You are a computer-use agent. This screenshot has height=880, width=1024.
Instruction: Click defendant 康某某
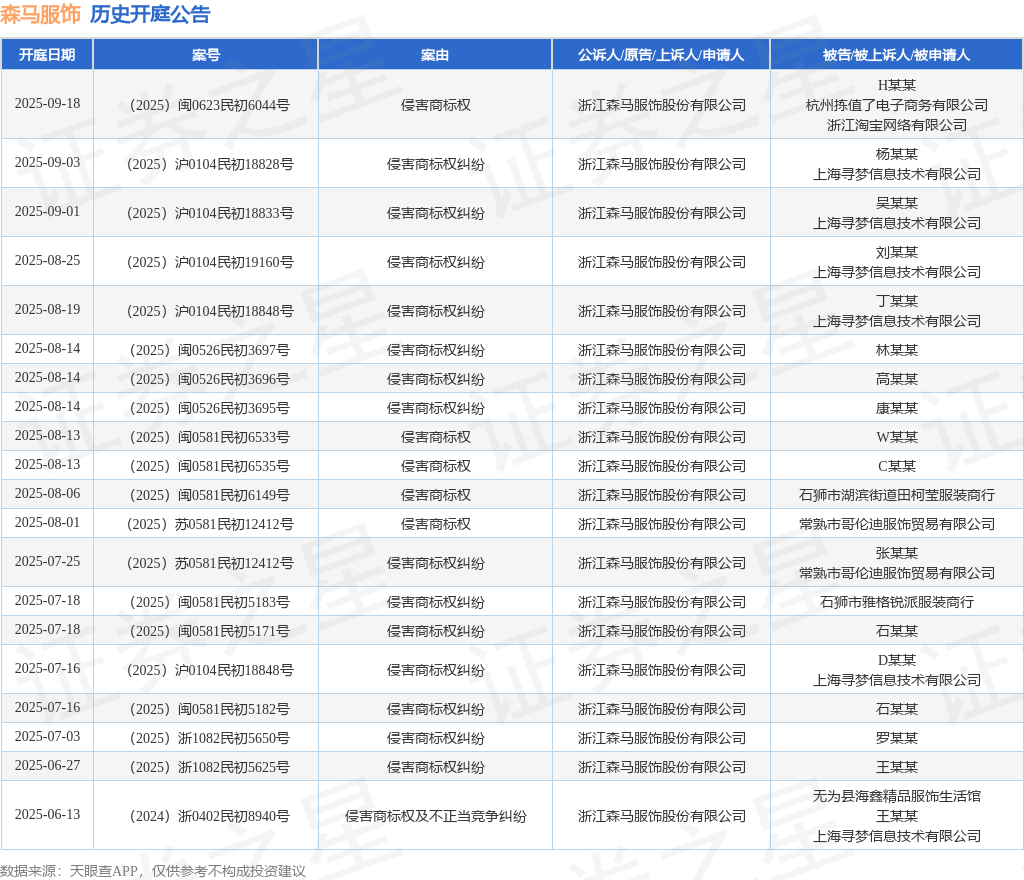[x=897, y=408]
